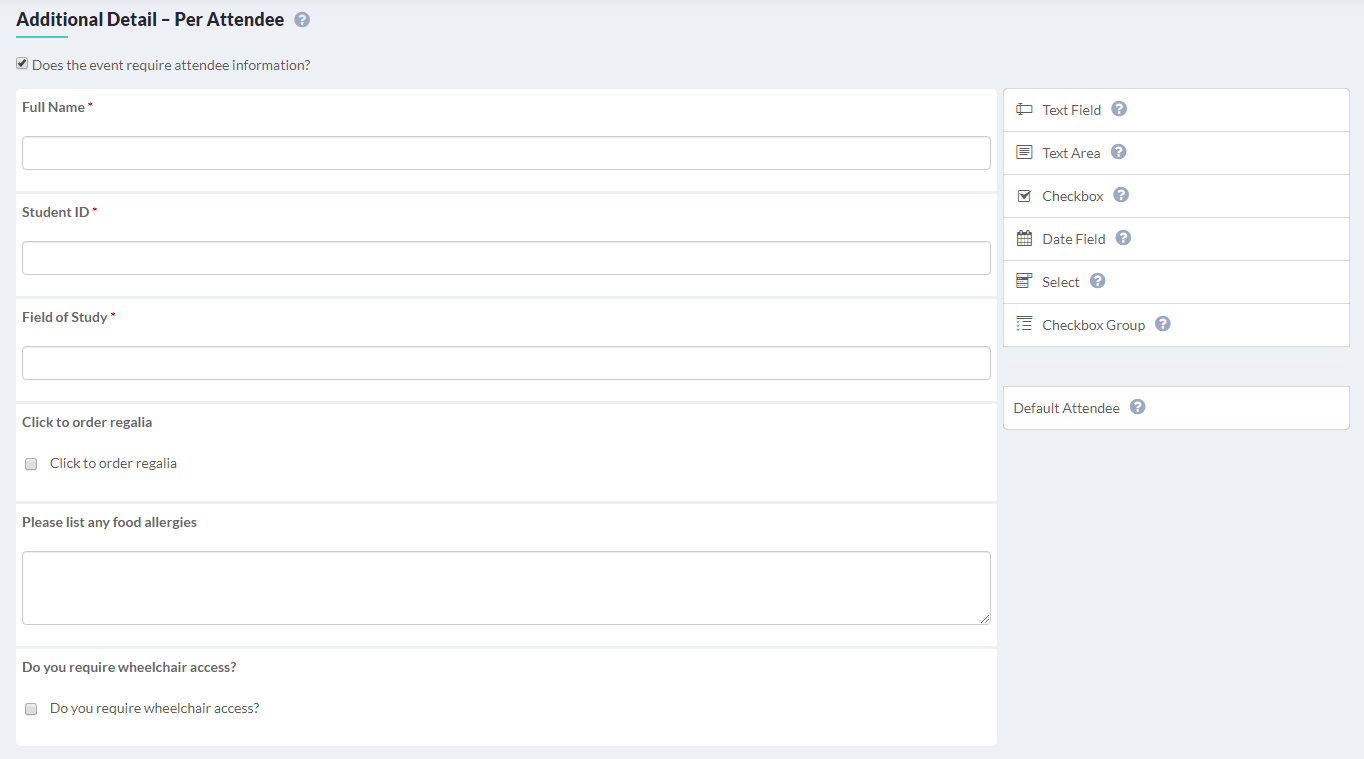Screen dimensions: 1364x759
Task: Focus the Full Name input
Action: [x=506, y=153]
